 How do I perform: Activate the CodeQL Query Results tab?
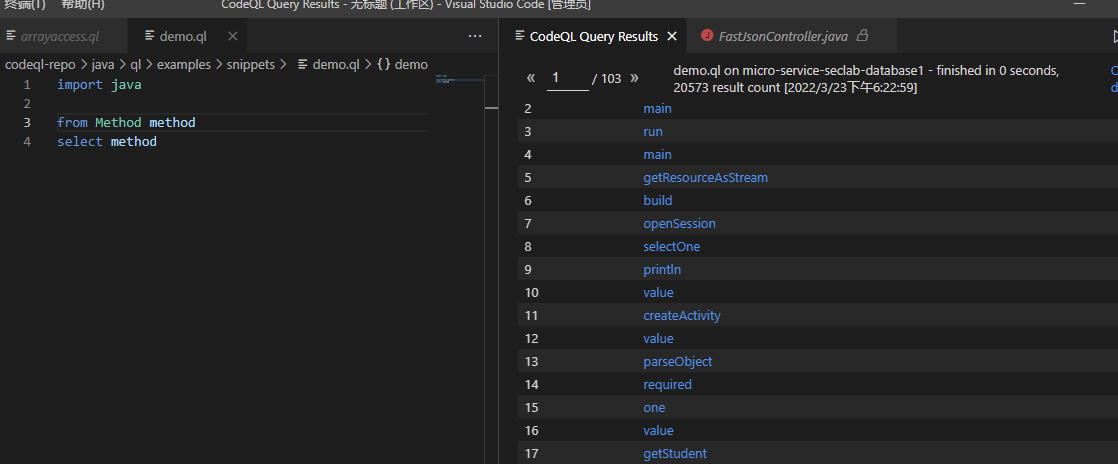(594, 36)
